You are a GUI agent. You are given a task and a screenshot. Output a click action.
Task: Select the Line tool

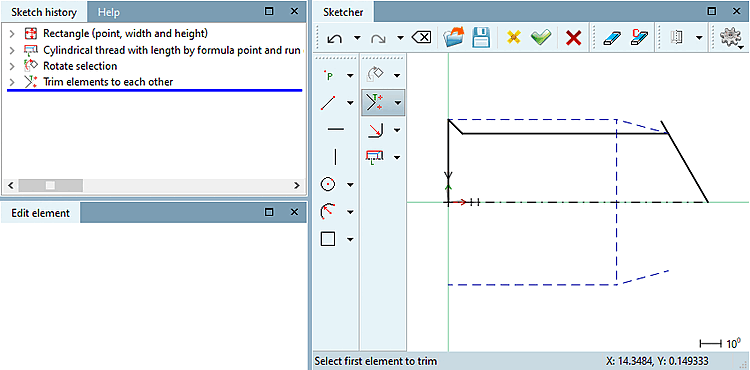tap(328, 103)
